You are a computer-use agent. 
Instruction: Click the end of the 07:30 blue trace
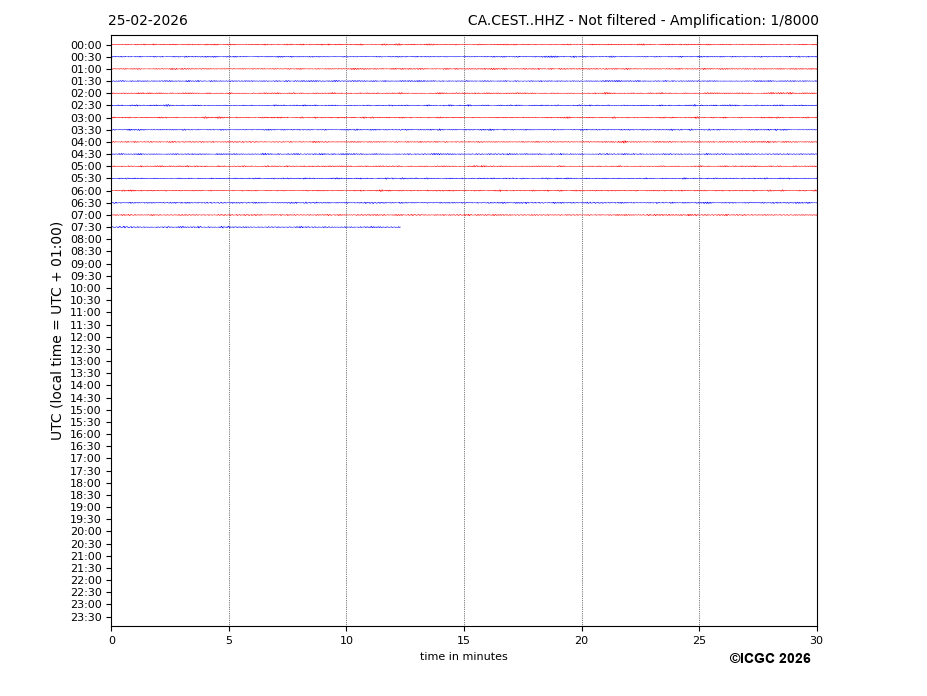(x=399, y=227)
